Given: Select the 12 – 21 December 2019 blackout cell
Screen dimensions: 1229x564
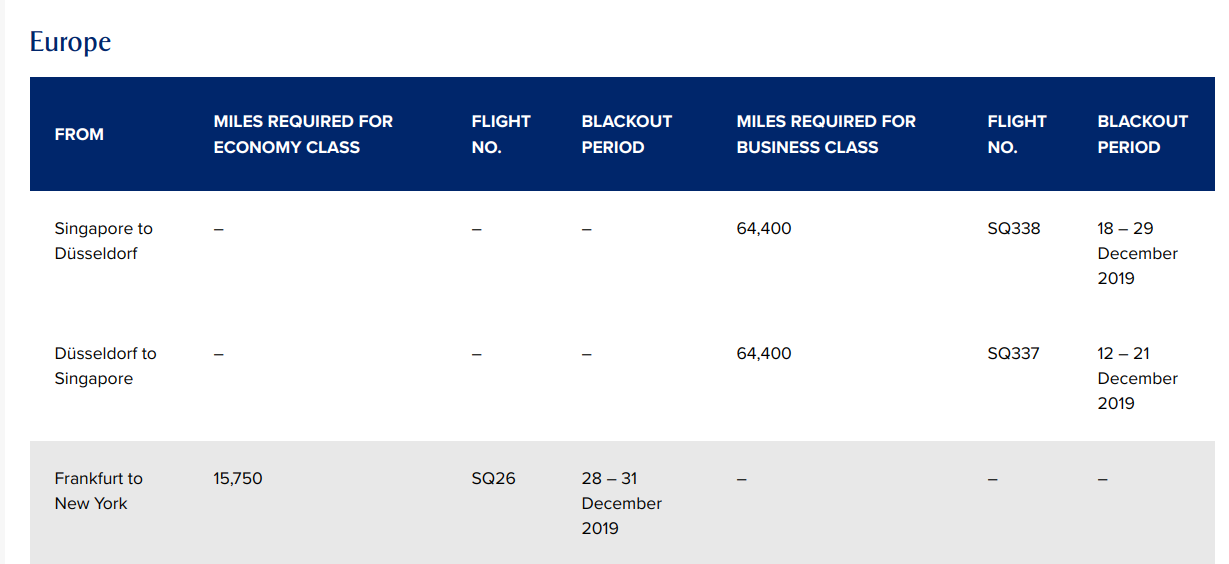Looking at the screenshot, I should point(1137,378).
